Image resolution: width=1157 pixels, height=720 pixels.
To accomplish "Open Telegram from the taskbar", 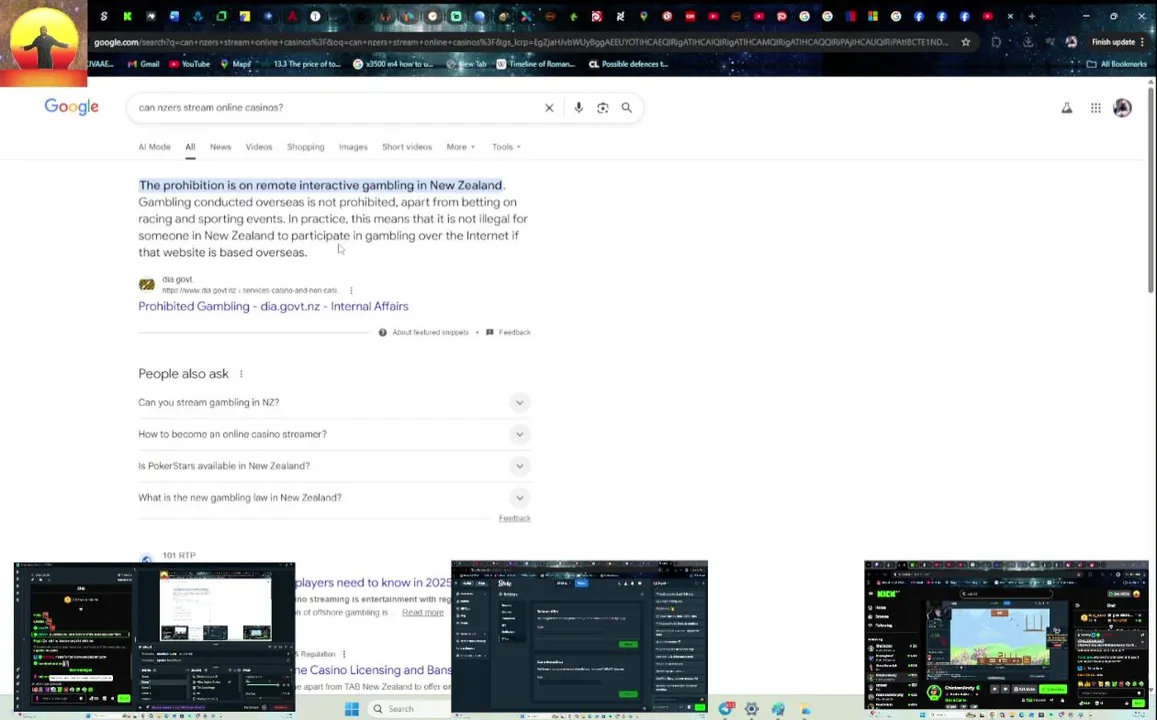I will point(726,709).
